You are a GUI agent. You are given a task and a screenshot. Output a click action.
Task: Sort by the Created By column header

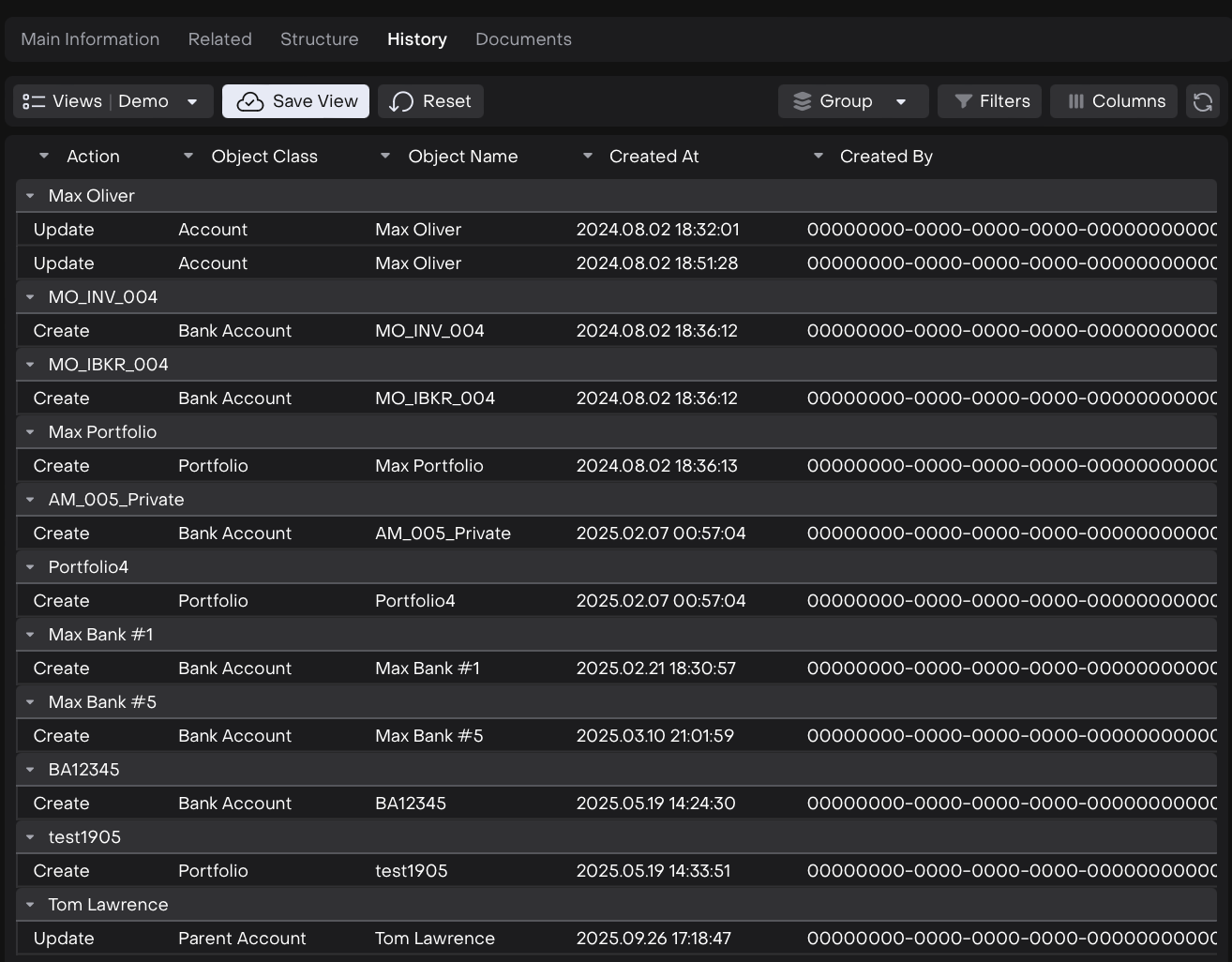pos(886,157)
